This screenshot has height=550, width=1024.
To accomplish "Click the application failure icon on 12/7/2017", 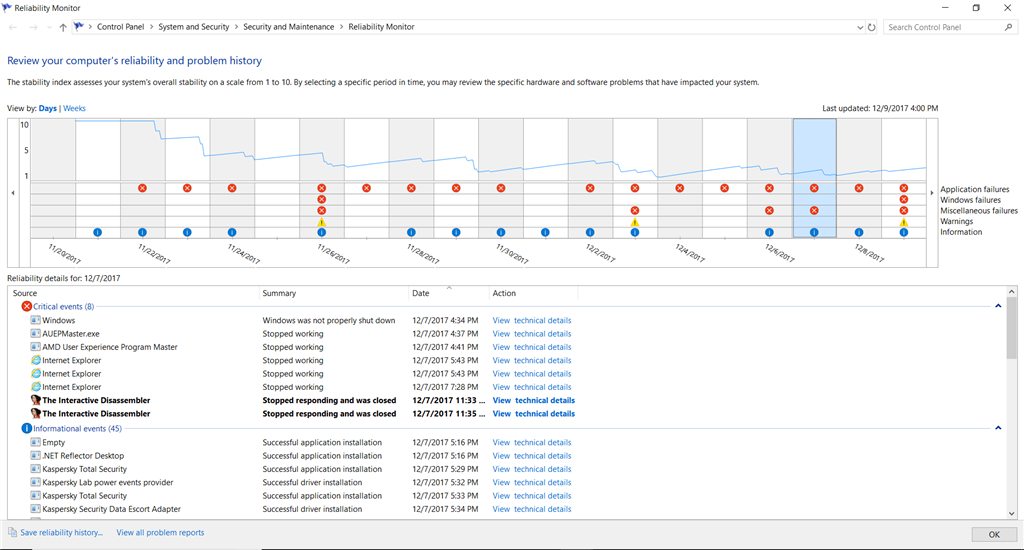I will click(814, 188).
